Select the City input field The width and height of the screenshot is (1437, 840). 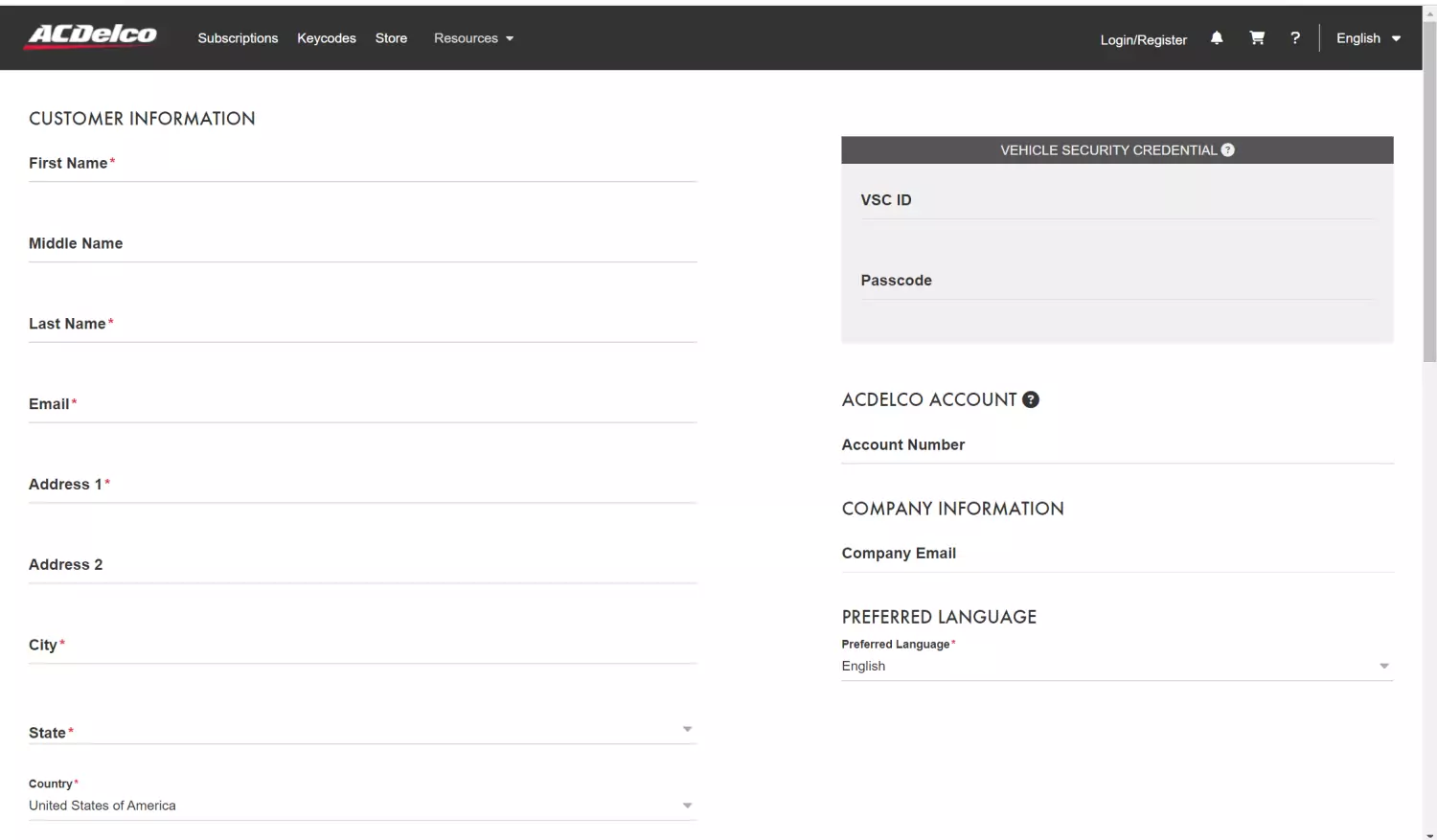(362, 647)
